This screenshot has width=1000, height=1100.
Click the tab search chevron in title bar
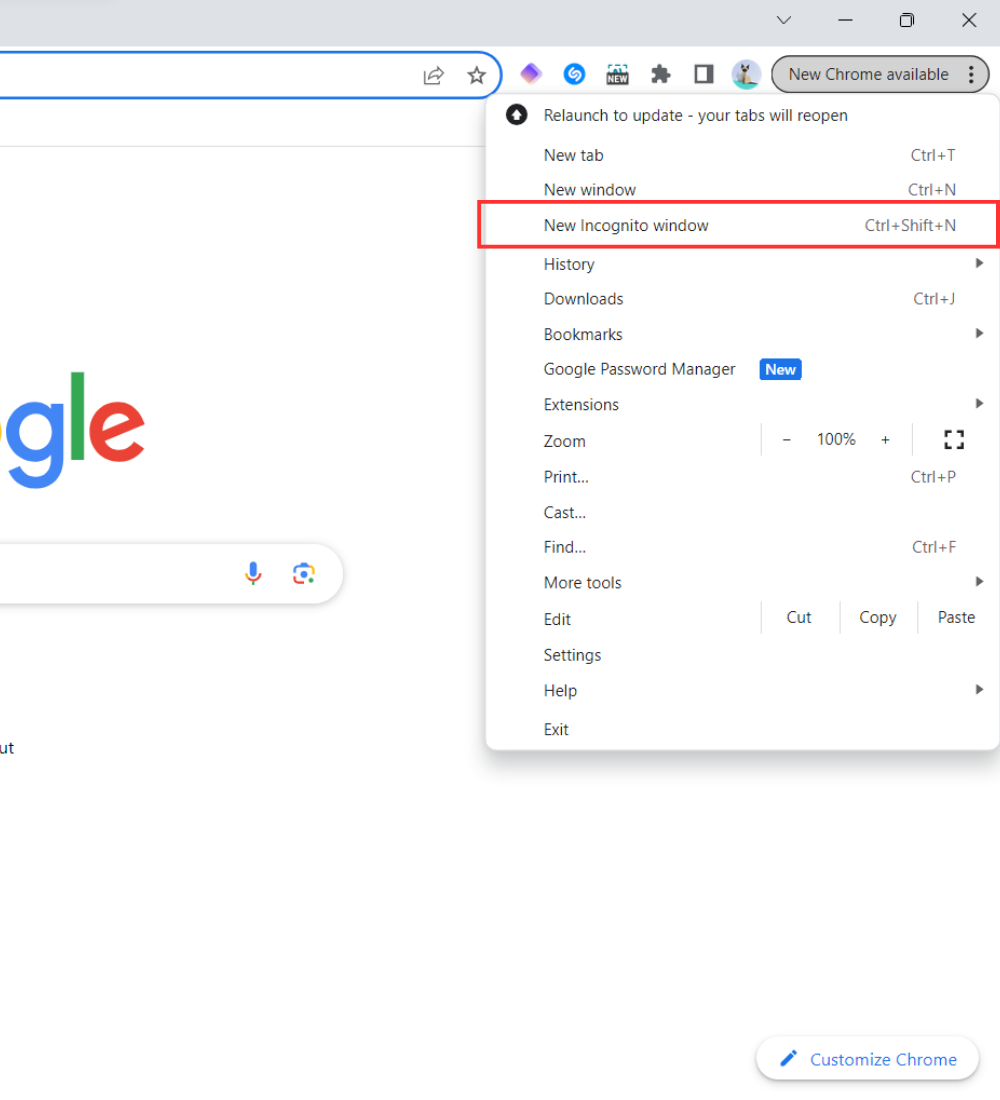pos(784,20)
